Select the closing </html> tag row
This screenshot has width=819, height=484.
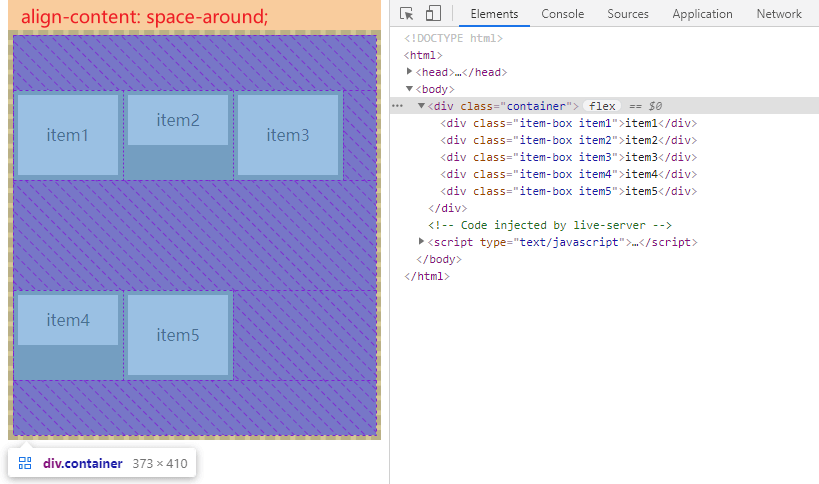click(427, 276)
